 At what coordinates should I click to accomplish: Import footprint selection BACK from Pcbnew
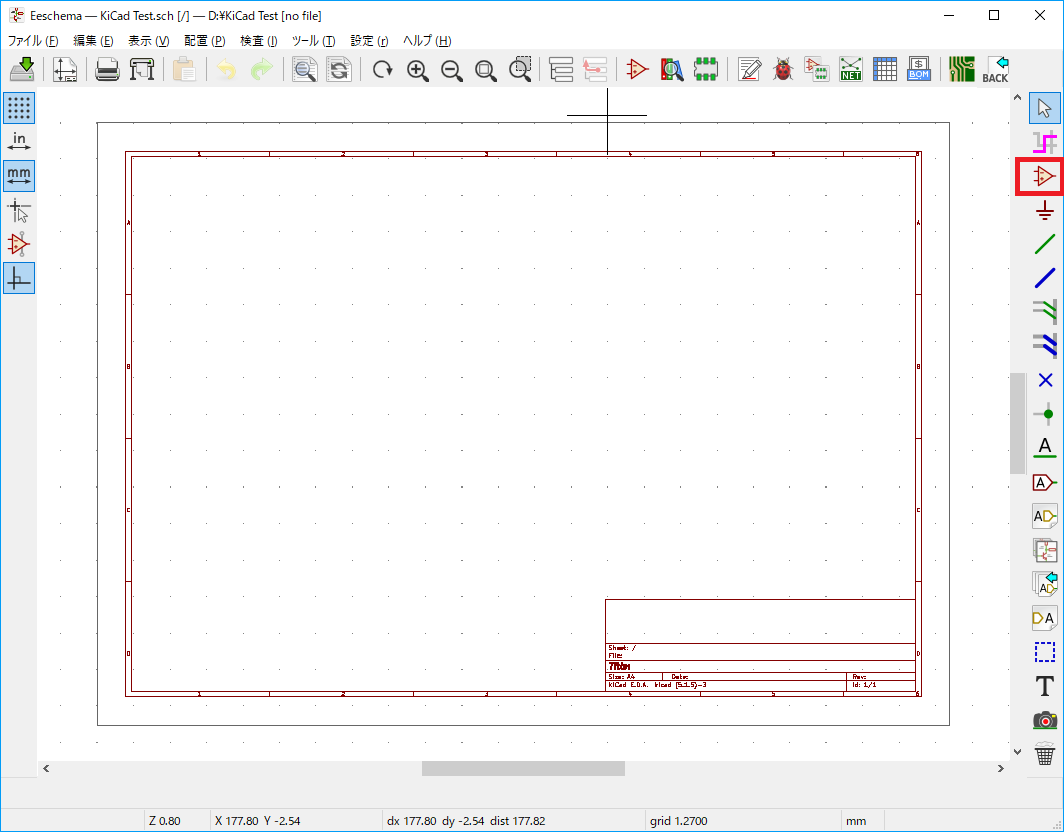(995, 69)
